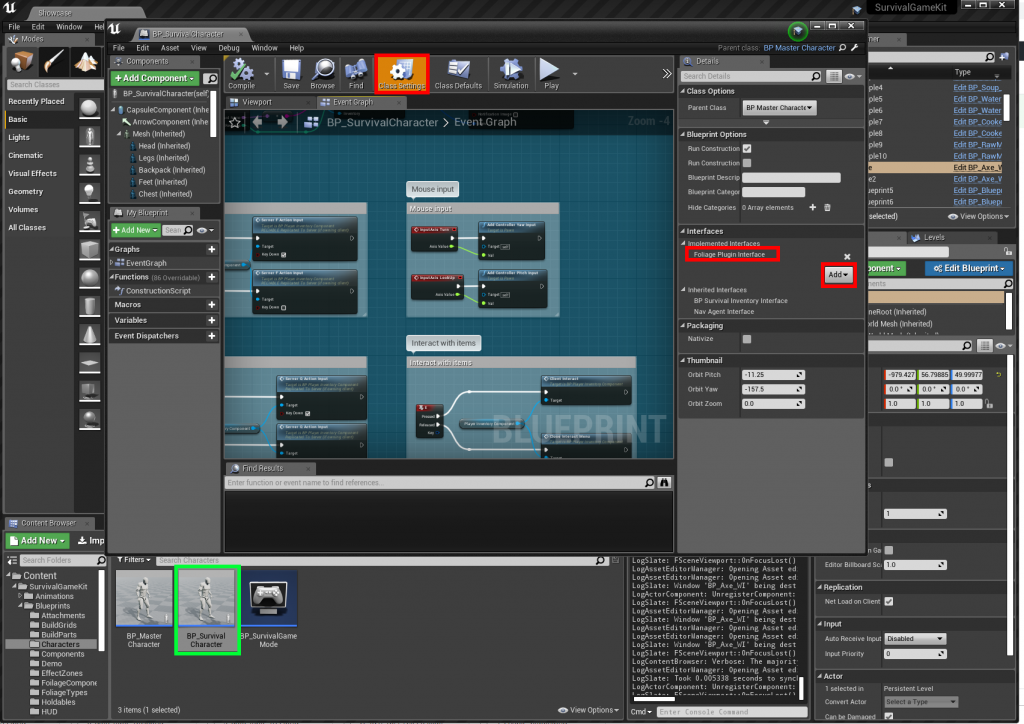Screen dimensions: 1024x724
Task: Click search icon next to Add Component
Action: [x=210, y=78]
